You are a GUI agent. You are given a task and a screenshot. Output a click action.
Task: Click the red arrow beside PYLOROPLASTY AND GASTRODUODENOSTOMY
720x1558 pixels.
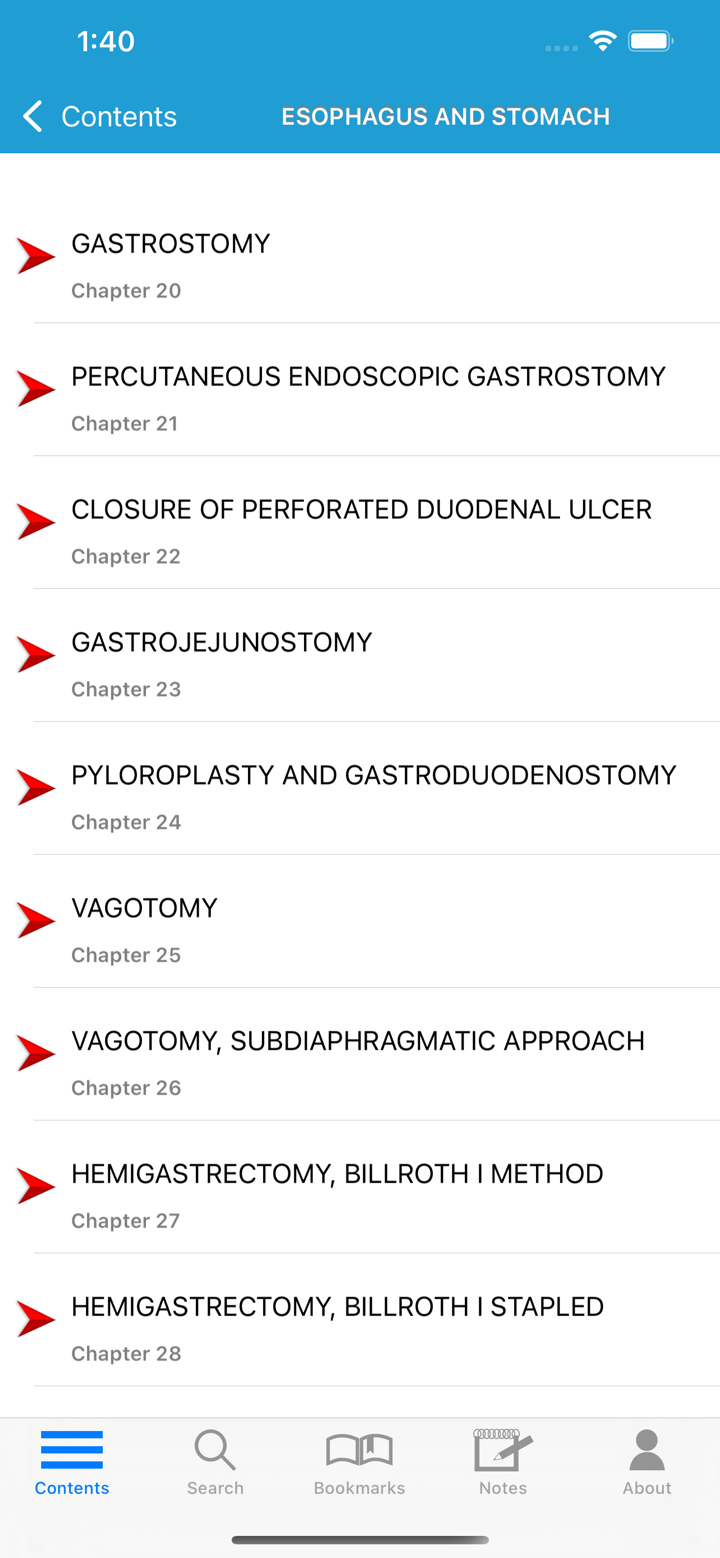click(36, 787)
